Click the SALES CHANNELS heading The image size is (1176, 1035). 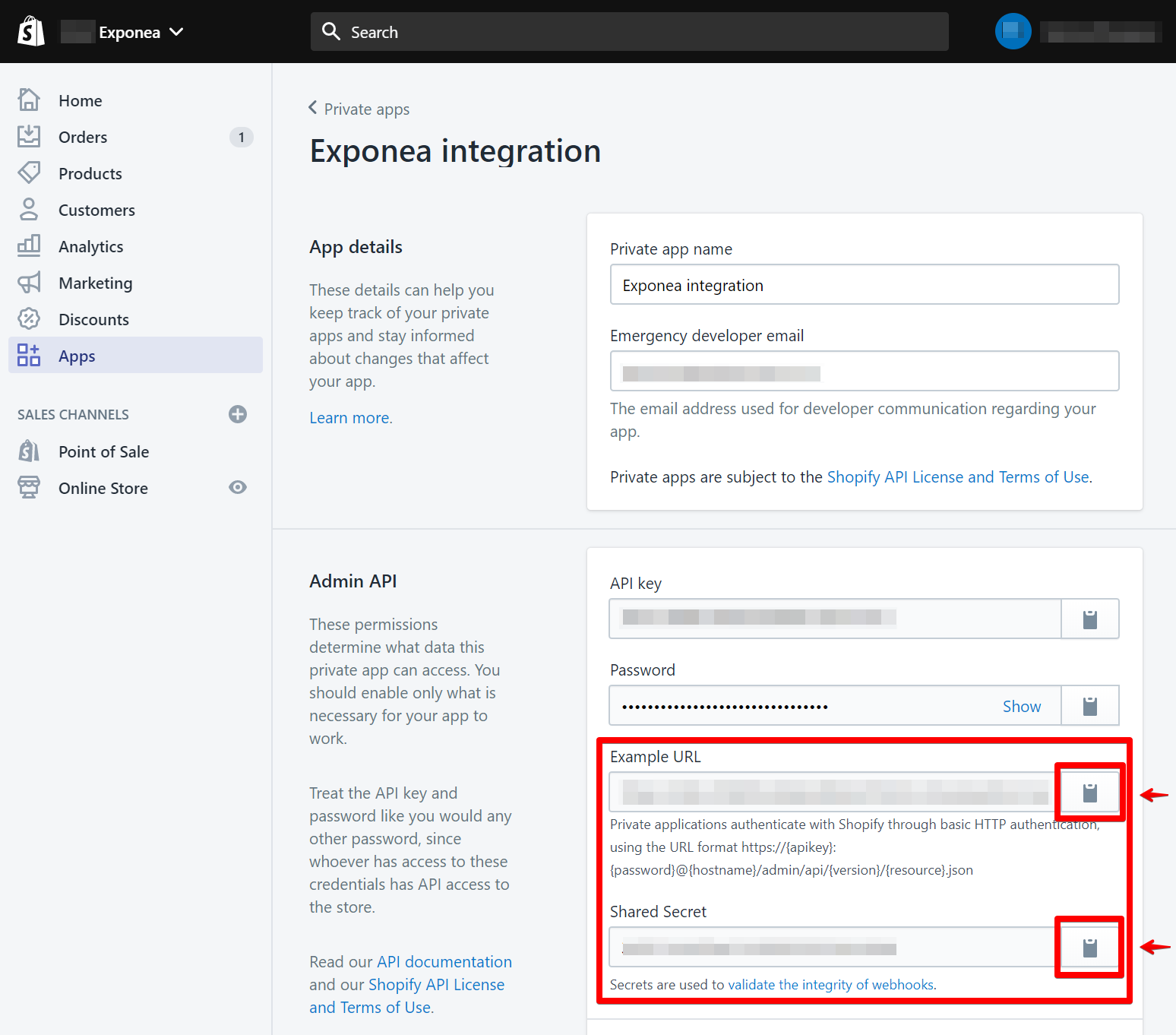tap(73, 414)
